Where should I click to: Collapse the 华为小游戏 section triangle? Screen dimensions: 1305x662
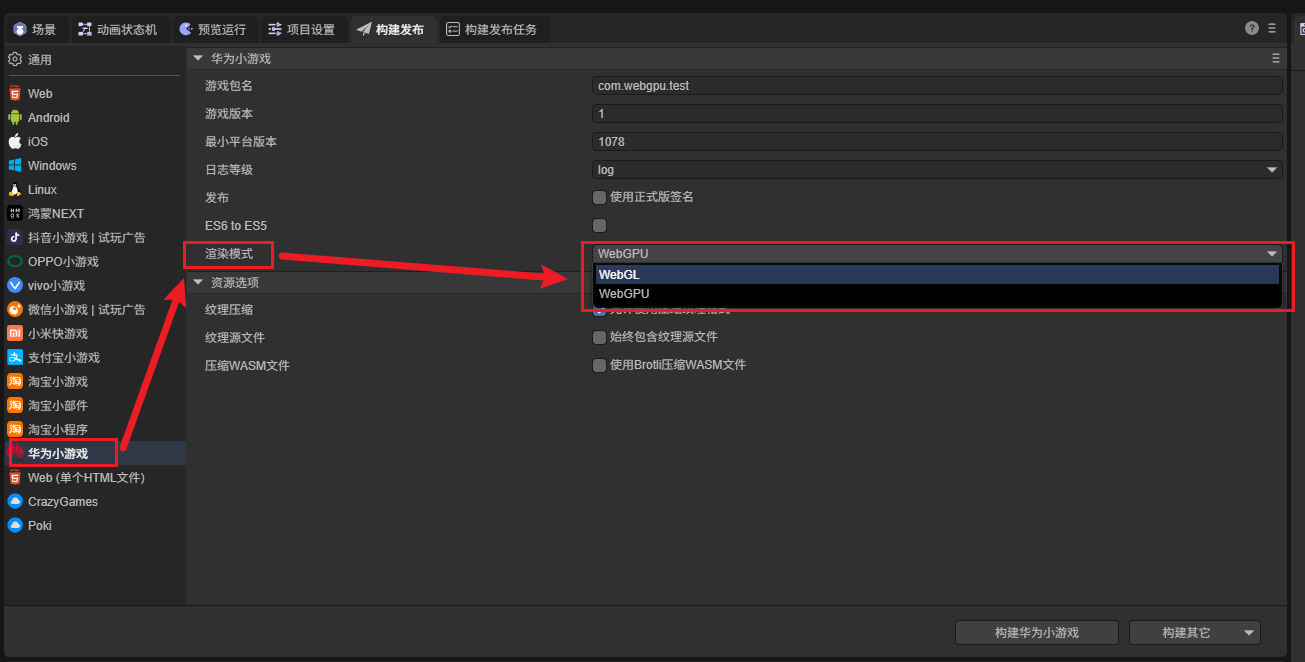point(198,58)
